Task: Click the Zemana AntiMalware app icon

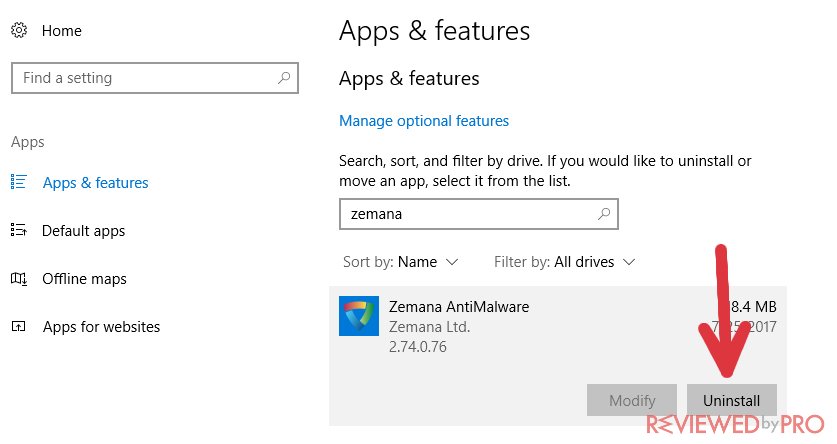Action: tap(359, 316)
